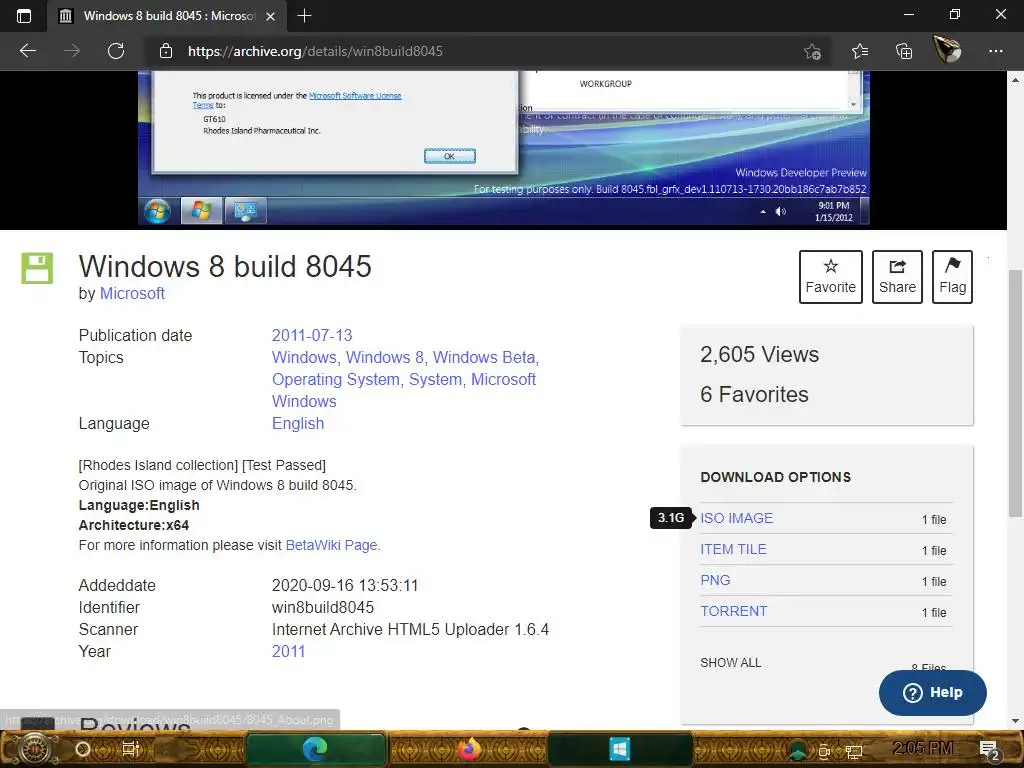Launch Firefox from the taskbar

[x=468, y=749]
